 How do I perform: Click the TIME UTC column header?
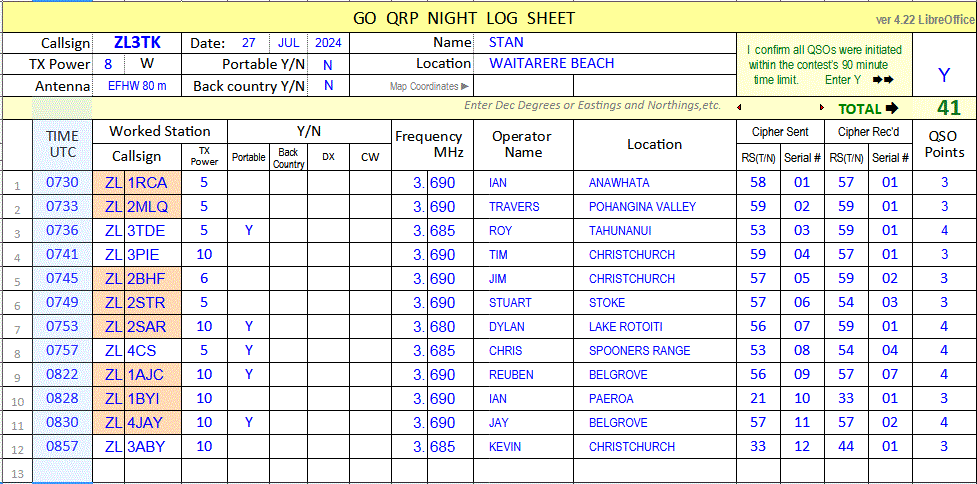(62, 145)
